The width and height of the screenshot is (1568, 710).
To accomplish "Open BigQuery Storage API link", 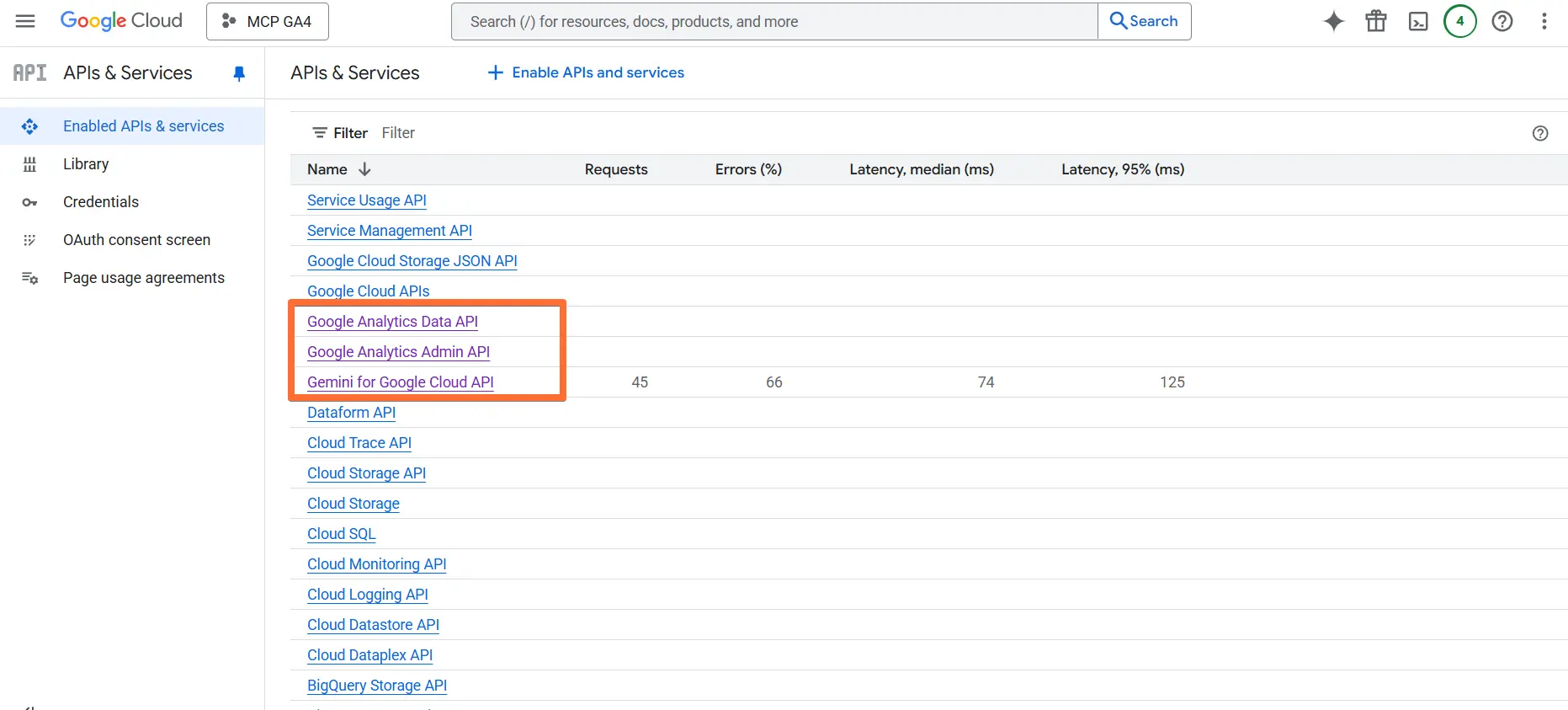I will pos(377,686).
